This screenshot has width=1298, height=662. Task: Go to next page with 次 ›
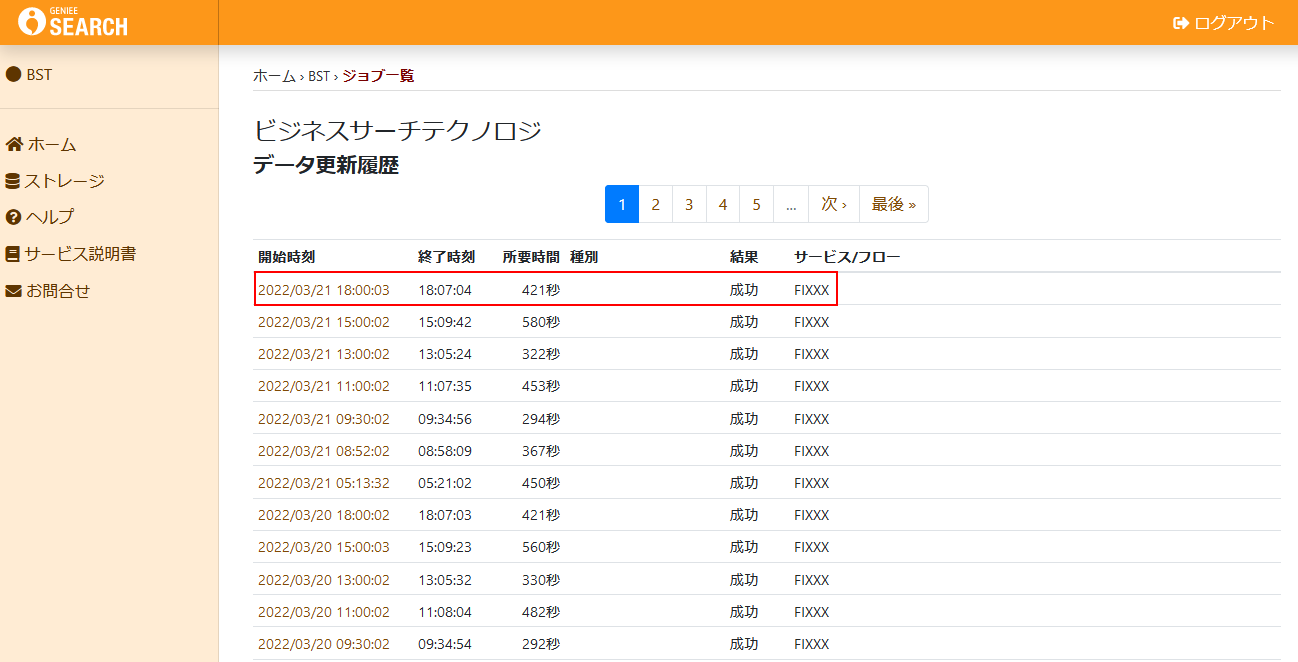834,204
